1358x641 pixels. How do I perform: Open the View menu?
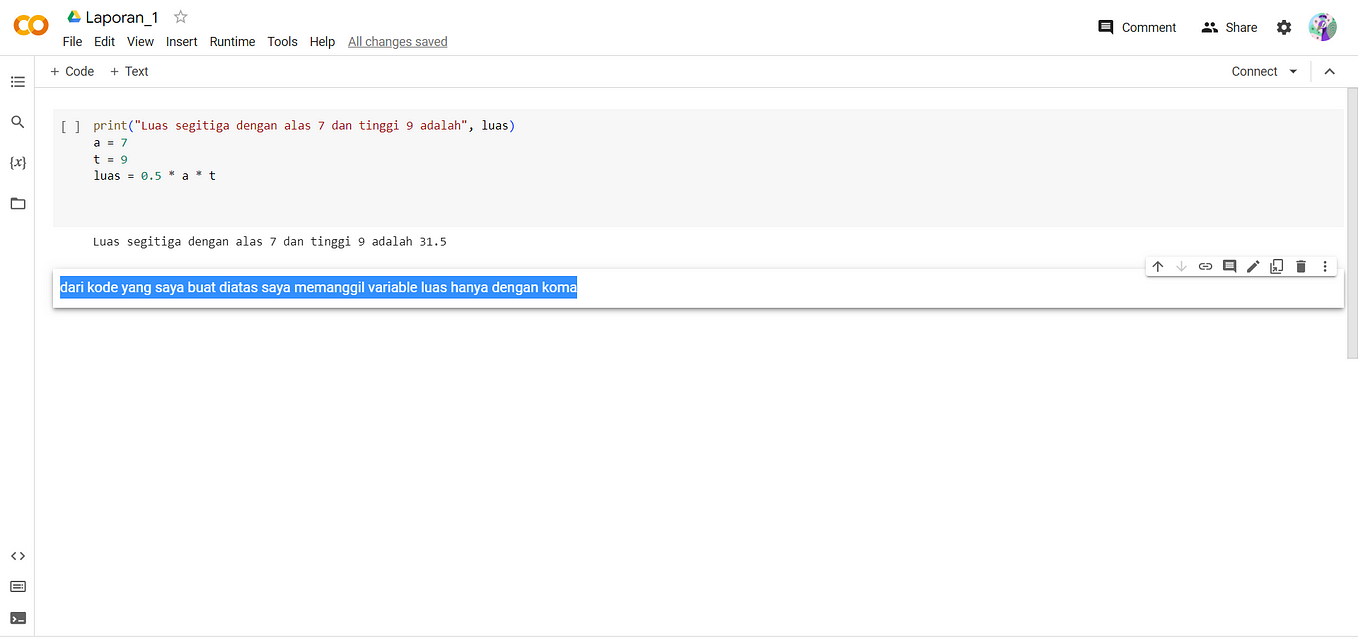pos(140,42)
